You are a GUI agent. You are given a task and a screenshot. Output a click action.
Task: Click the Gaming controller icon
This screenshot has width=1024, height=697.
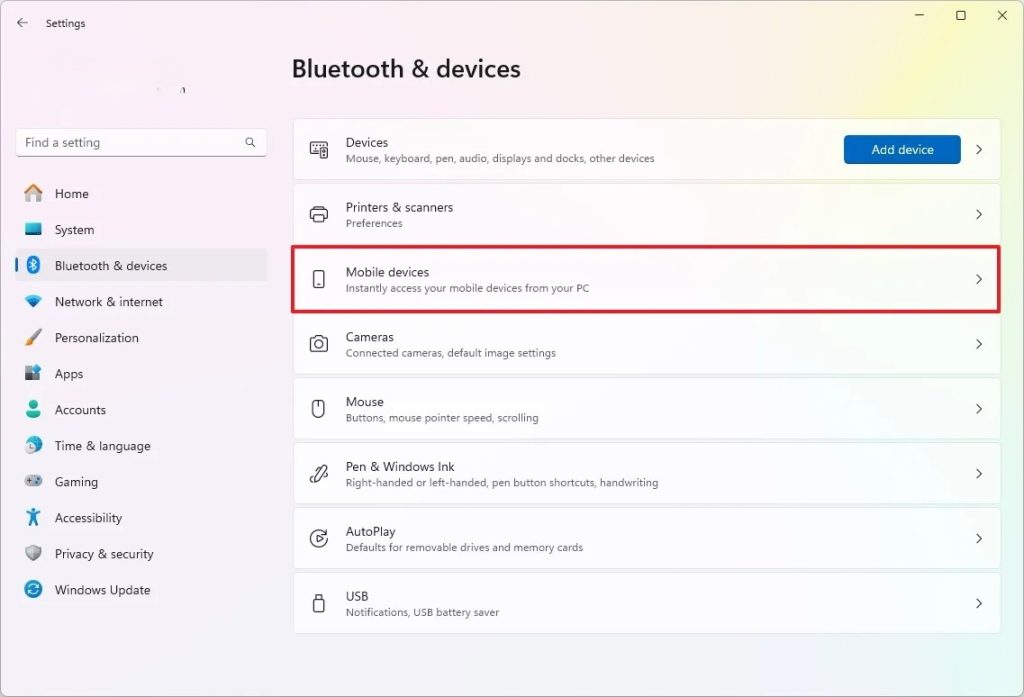34,481
